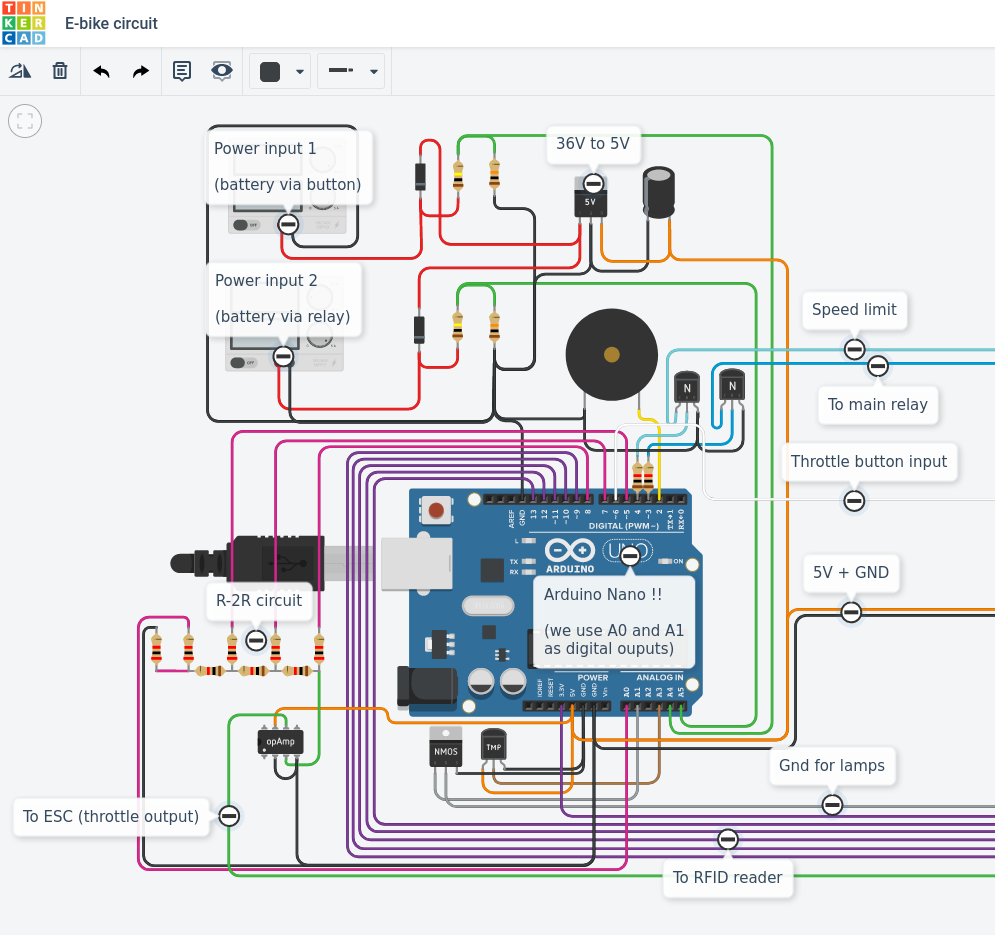
Task: Collapse the 36V to 5V annotation
Action: [593, 184]
